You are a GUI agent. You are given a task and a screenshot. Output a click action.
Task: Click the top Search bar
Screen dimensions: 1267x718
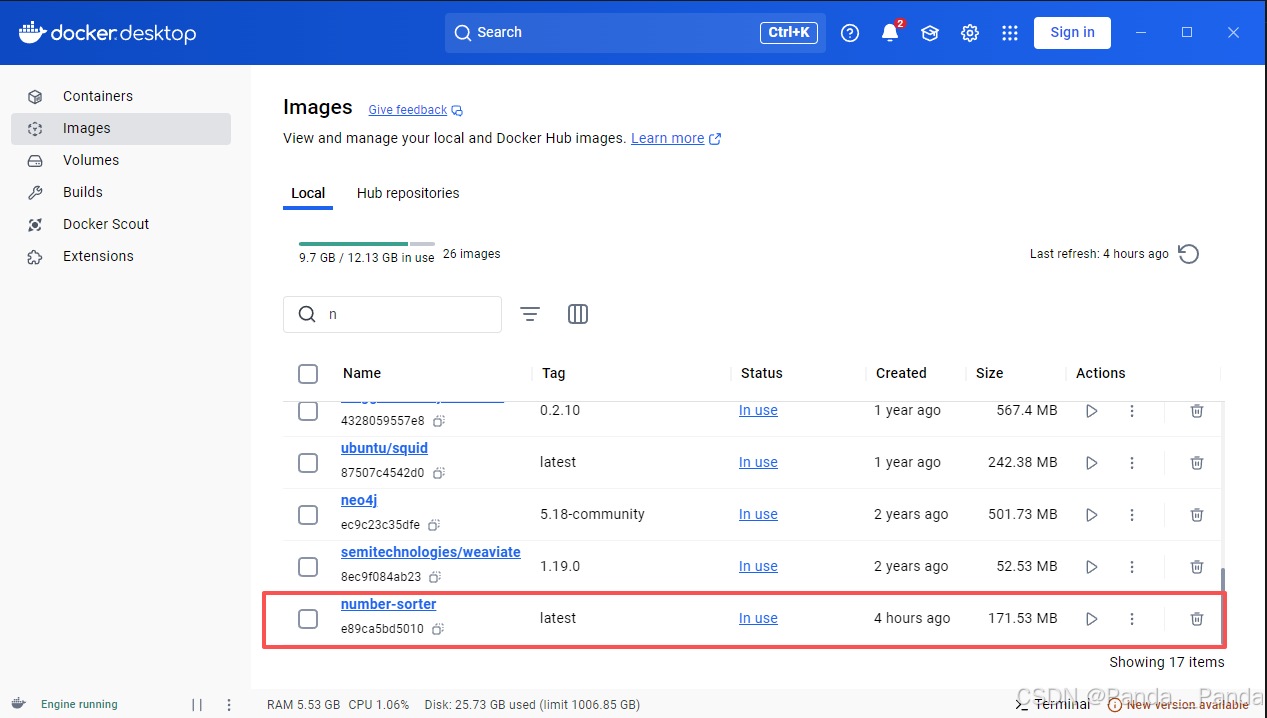coord(635,33)
